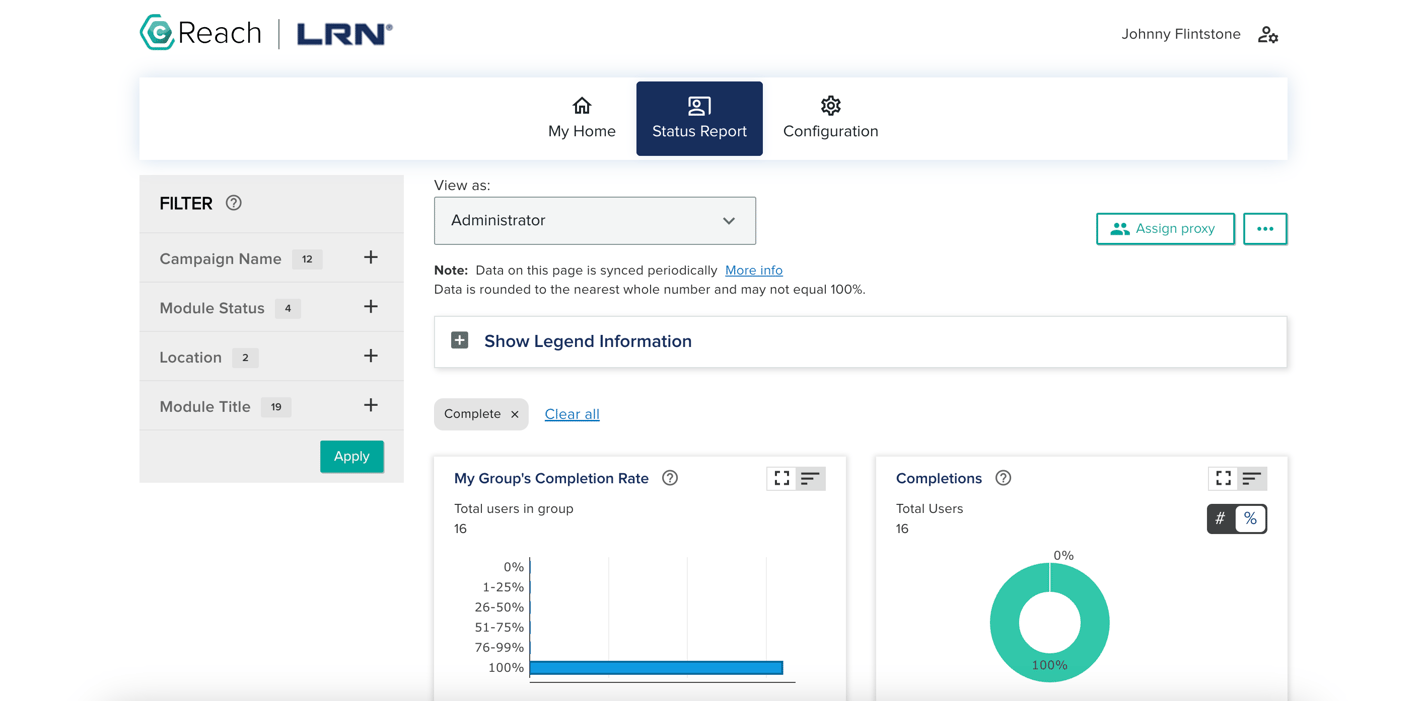This screenshot has width=1427, height=701.
Task: Open the My Home tab
Action: 582,118
